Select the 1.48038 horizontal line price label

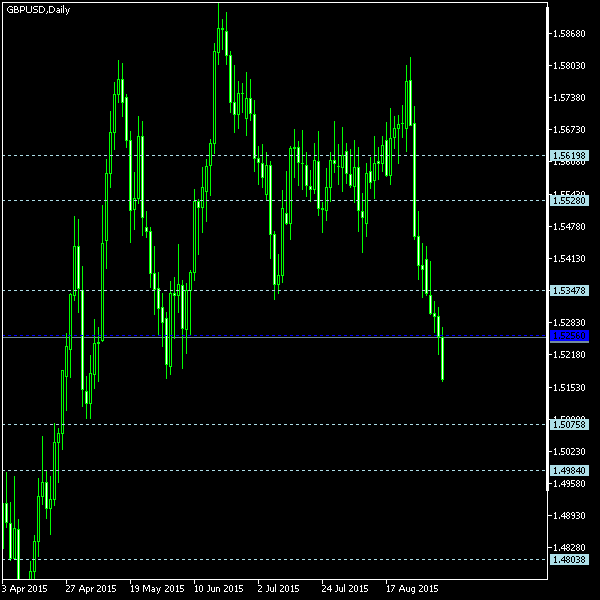(569, 559)
